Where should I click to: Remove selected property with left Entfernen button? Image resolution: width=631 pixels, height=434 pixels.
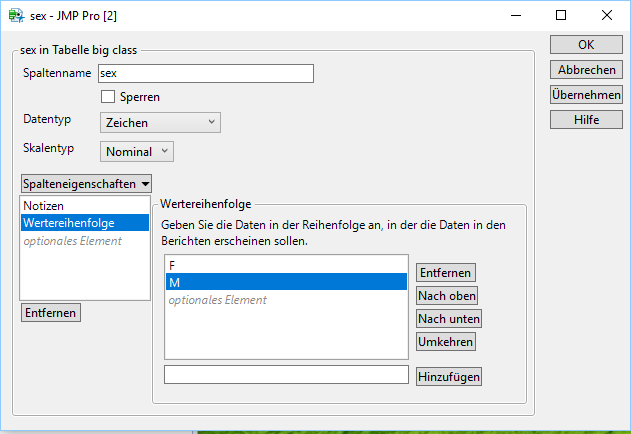pos(51,313)
